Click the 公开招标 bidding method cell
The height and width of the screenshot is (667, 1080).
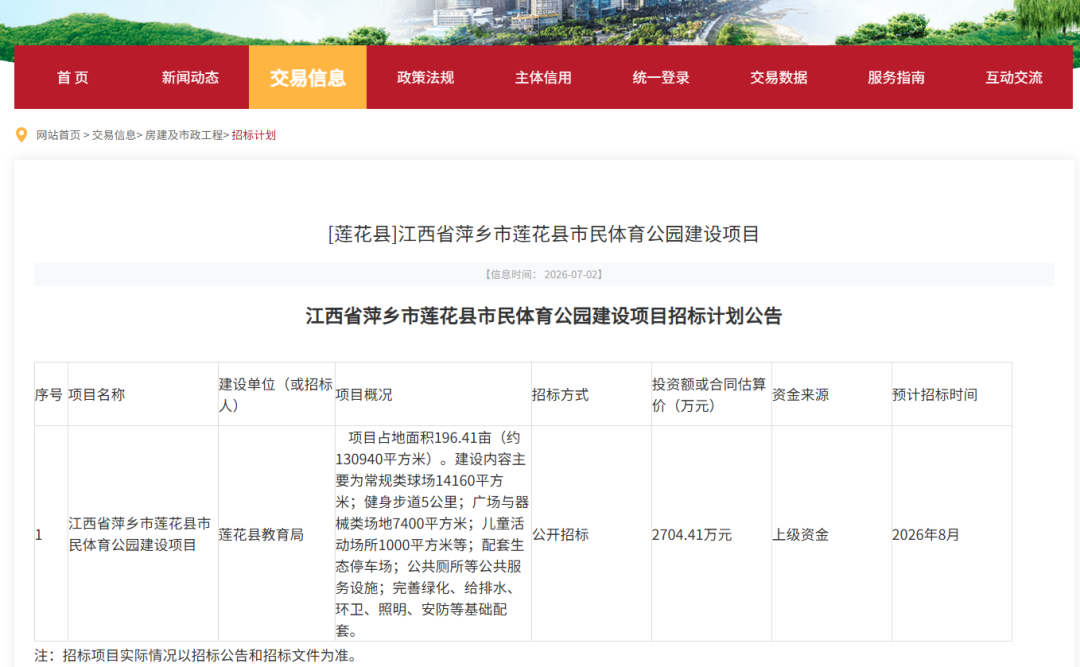pyautogui.click(x=592, y=534)
